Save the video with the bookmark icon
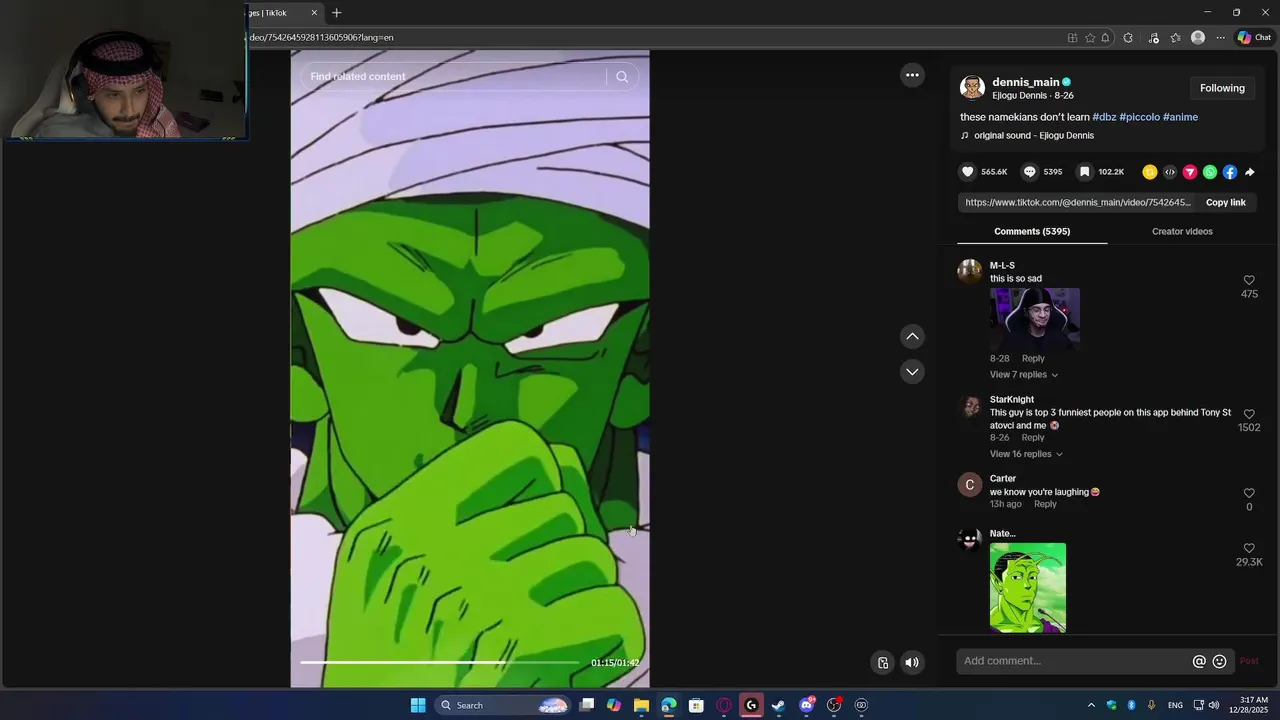 tap(1084, 172)
